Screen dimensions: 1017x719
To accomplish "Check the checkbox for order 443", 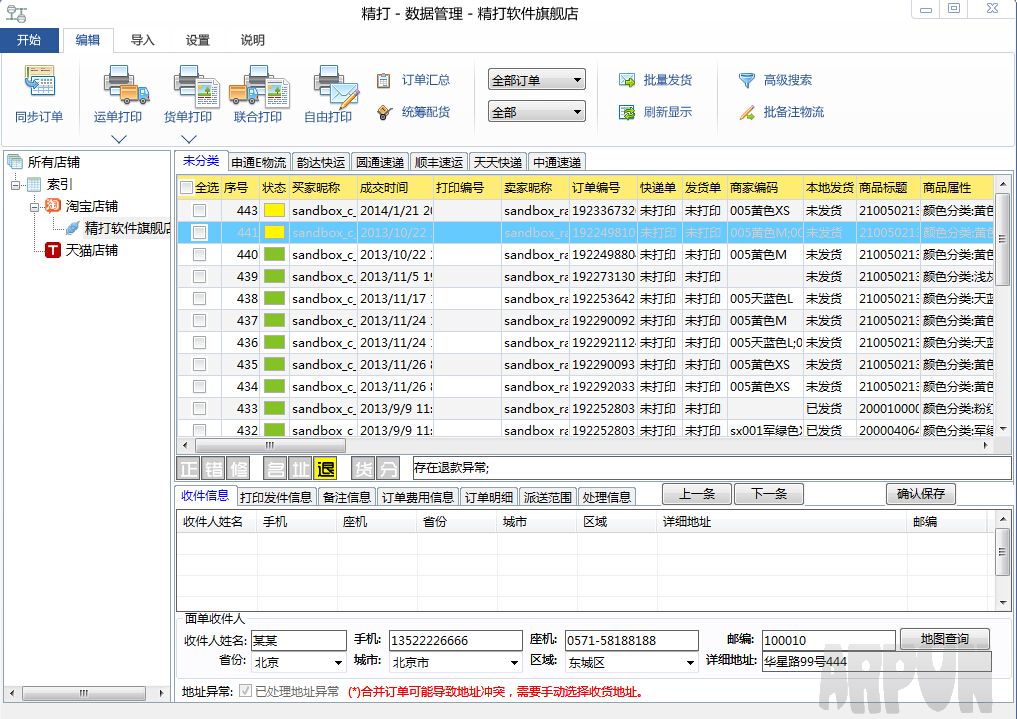I will 200,211.
